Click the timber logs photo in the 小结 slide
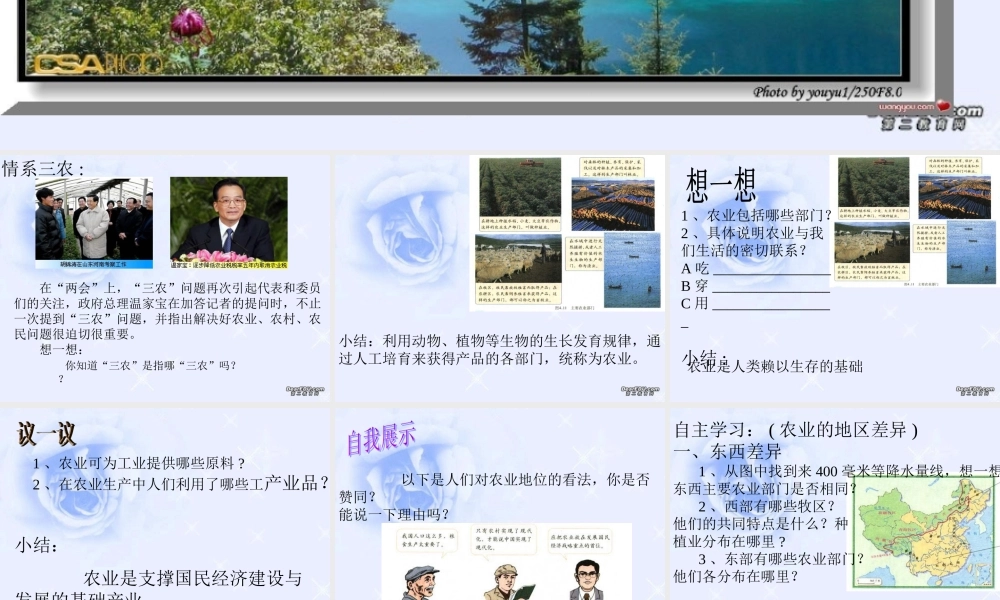The width and height of the screenshot is (1000, 600). (x=613, y=204)
